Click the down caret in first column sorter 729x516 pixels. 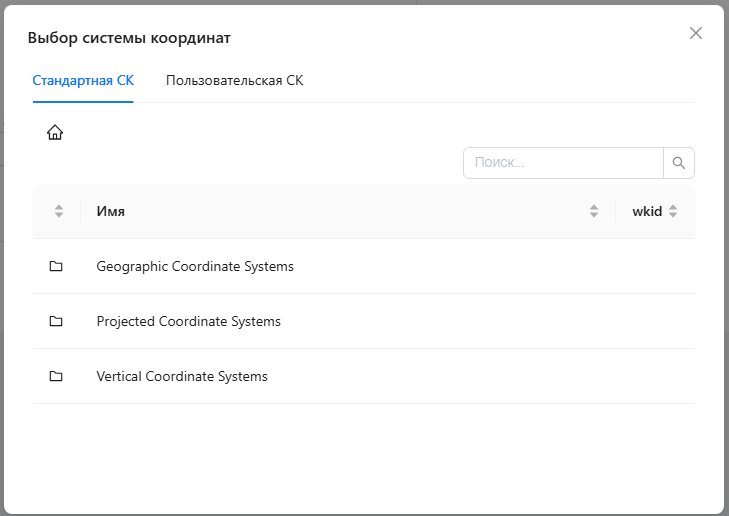pos(59,215)
